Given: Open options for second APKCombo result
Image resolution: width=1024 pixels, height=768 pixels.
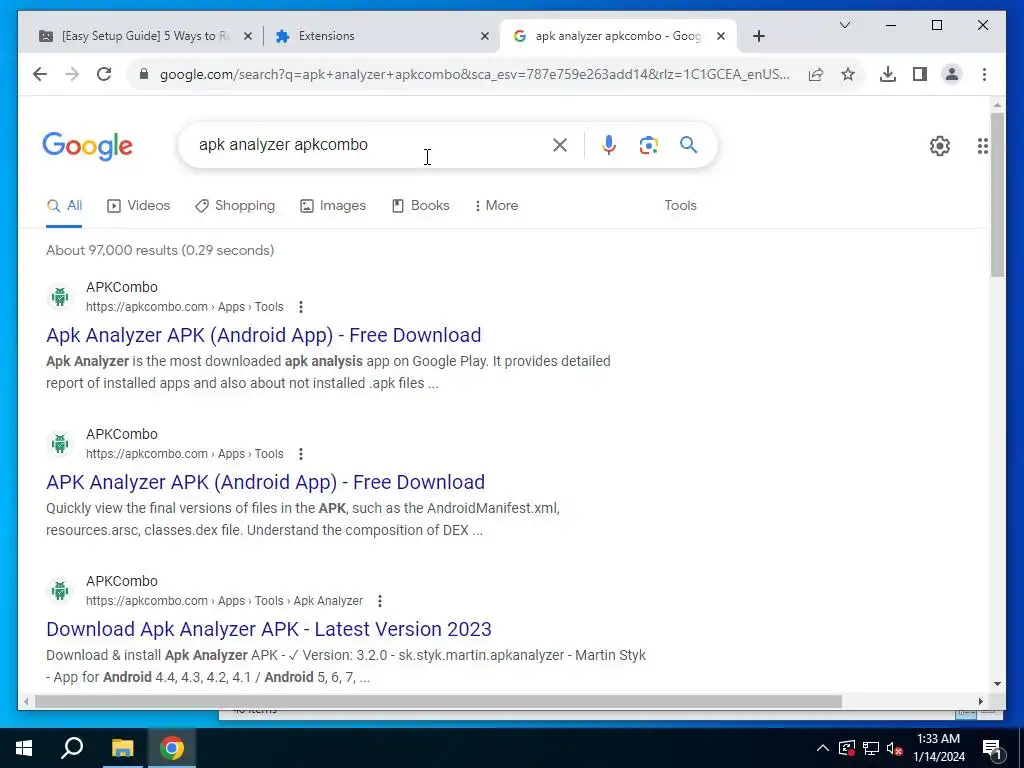Looking at the screenshot, I should point(300,454).
